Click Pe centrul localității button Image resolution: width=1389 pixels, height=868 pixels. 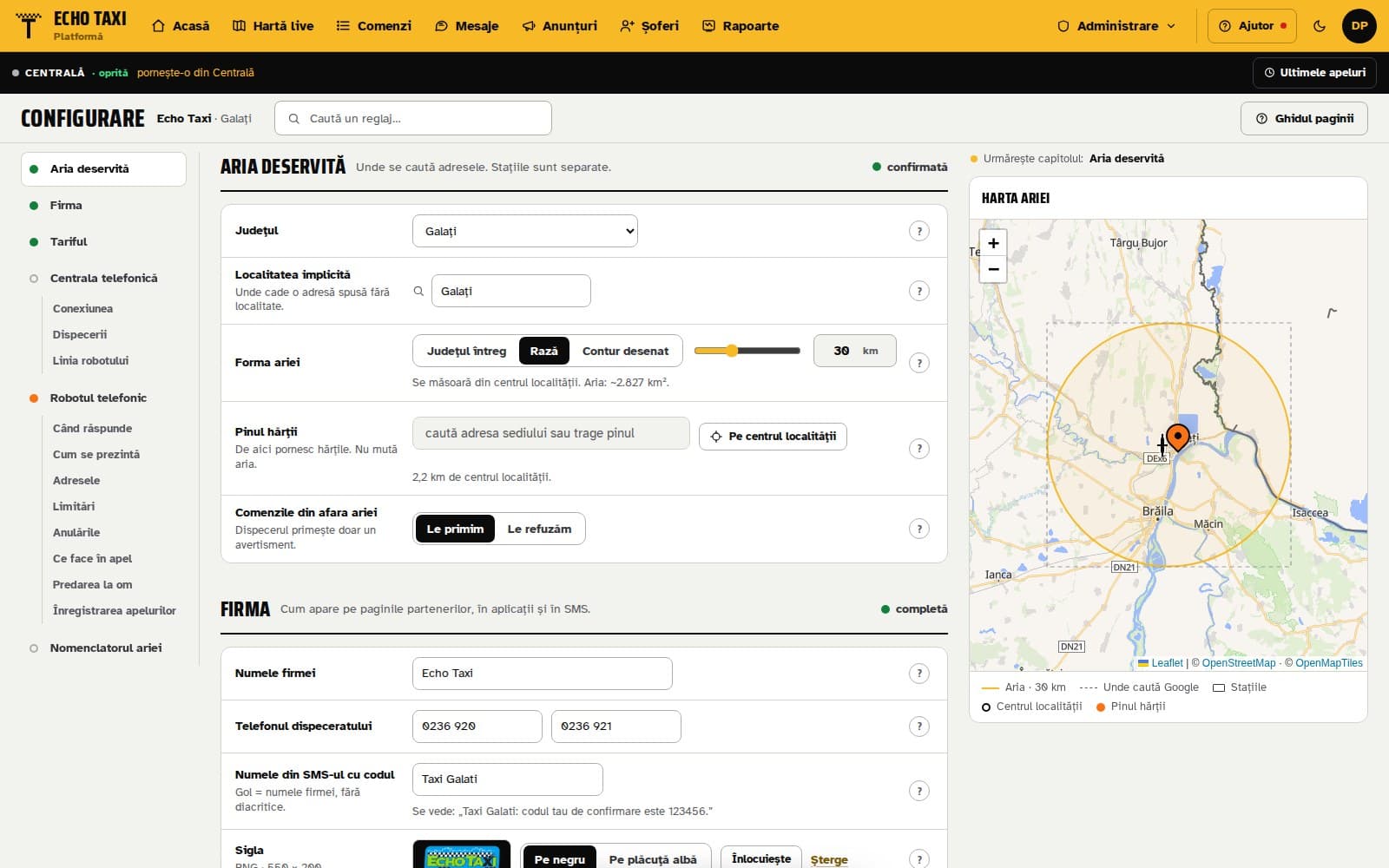click(773, 436)
